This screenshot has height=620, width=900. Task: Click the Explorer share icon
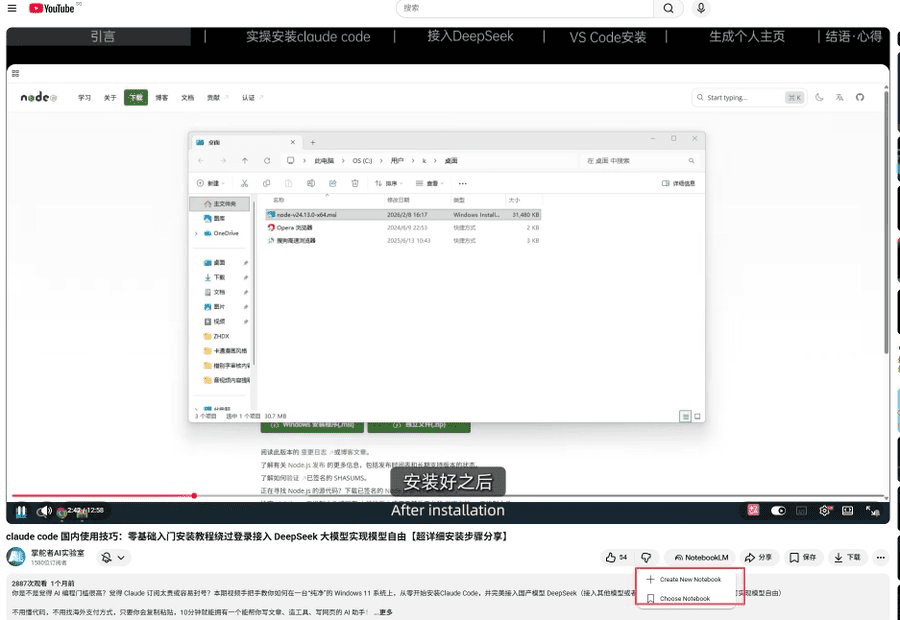click(x=332, y=183)
